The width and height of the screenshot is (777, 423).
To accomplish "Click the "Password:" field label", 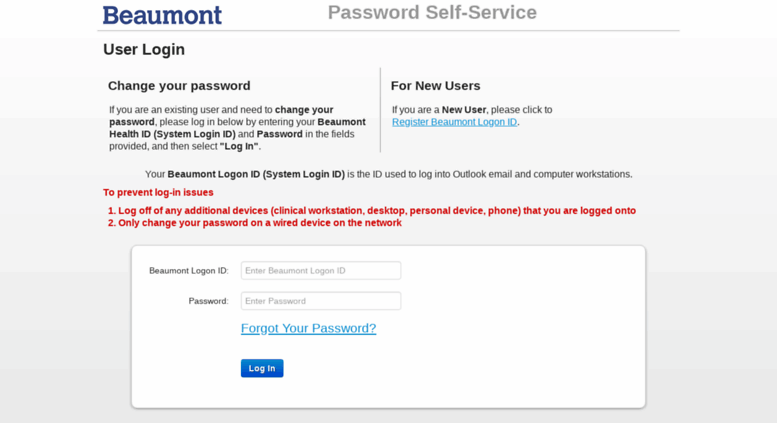I will click(208, 301).
